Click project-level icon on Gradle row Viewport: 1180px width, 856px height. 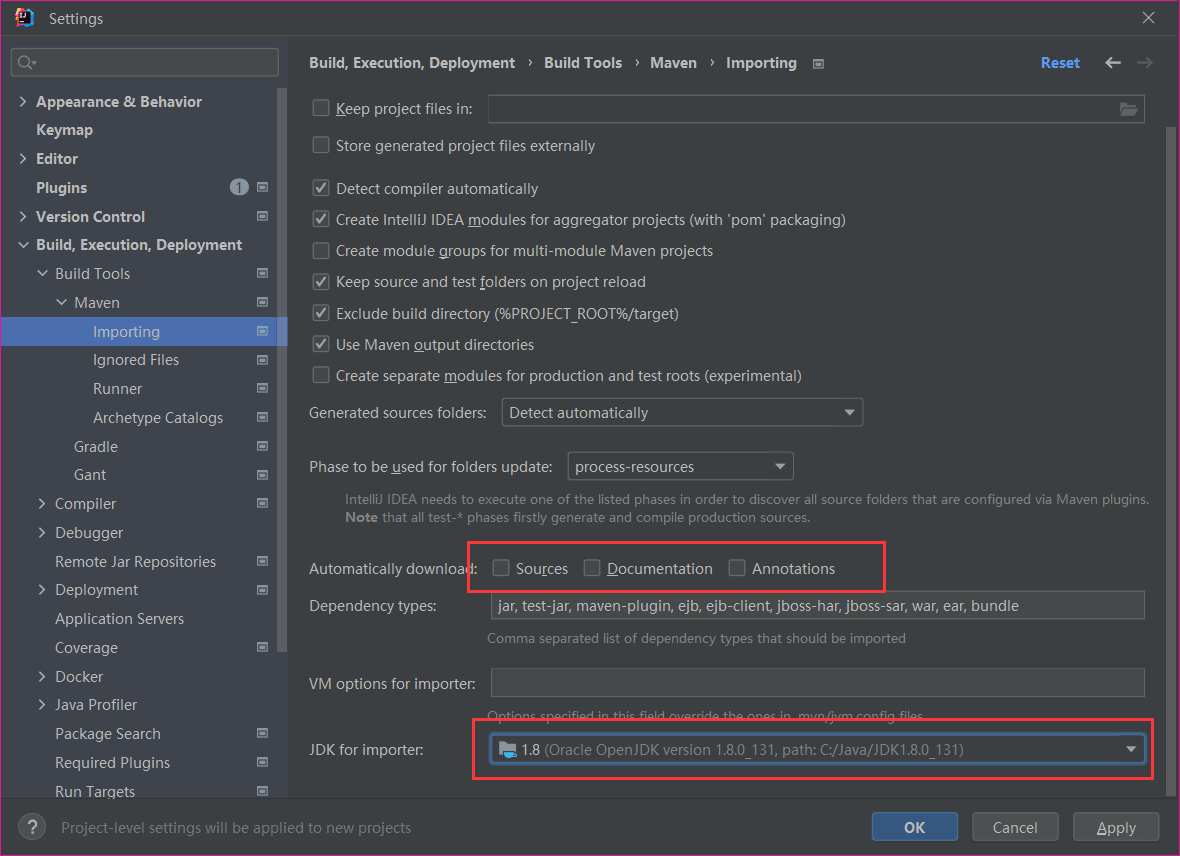[x=262, y=446]
